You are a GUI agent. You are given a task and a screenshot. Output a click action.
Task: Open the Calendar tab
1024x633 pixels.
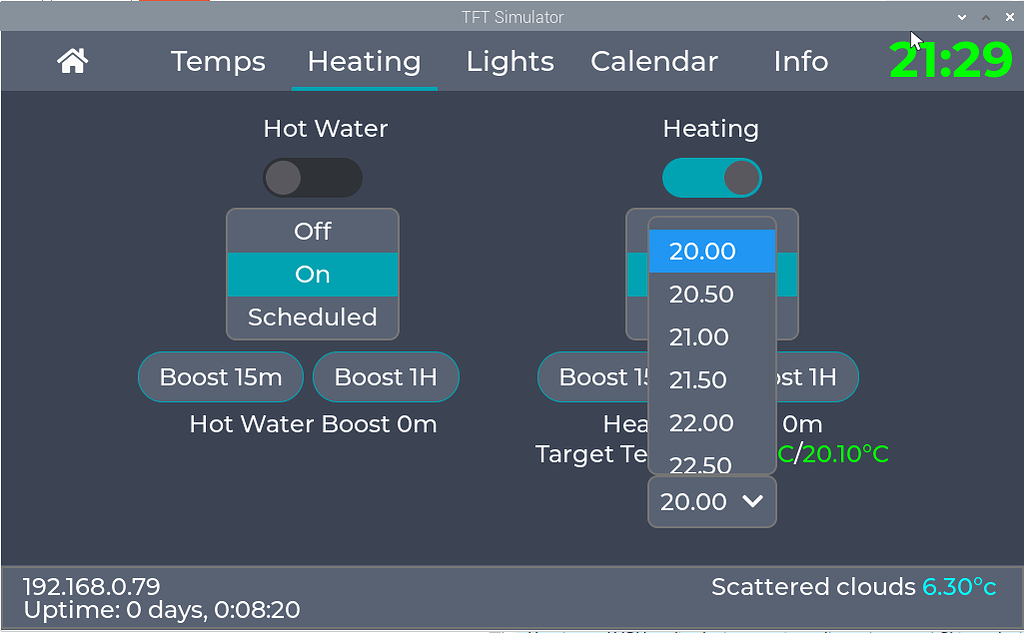(x=654, y=61)
